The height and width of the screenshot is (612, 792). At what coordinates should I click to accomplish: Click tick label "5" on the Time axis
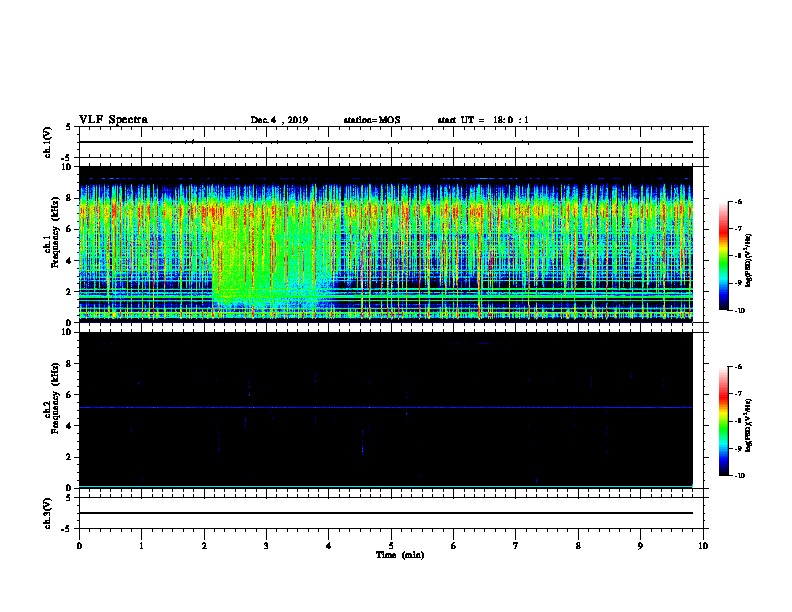tap(391, 546)
